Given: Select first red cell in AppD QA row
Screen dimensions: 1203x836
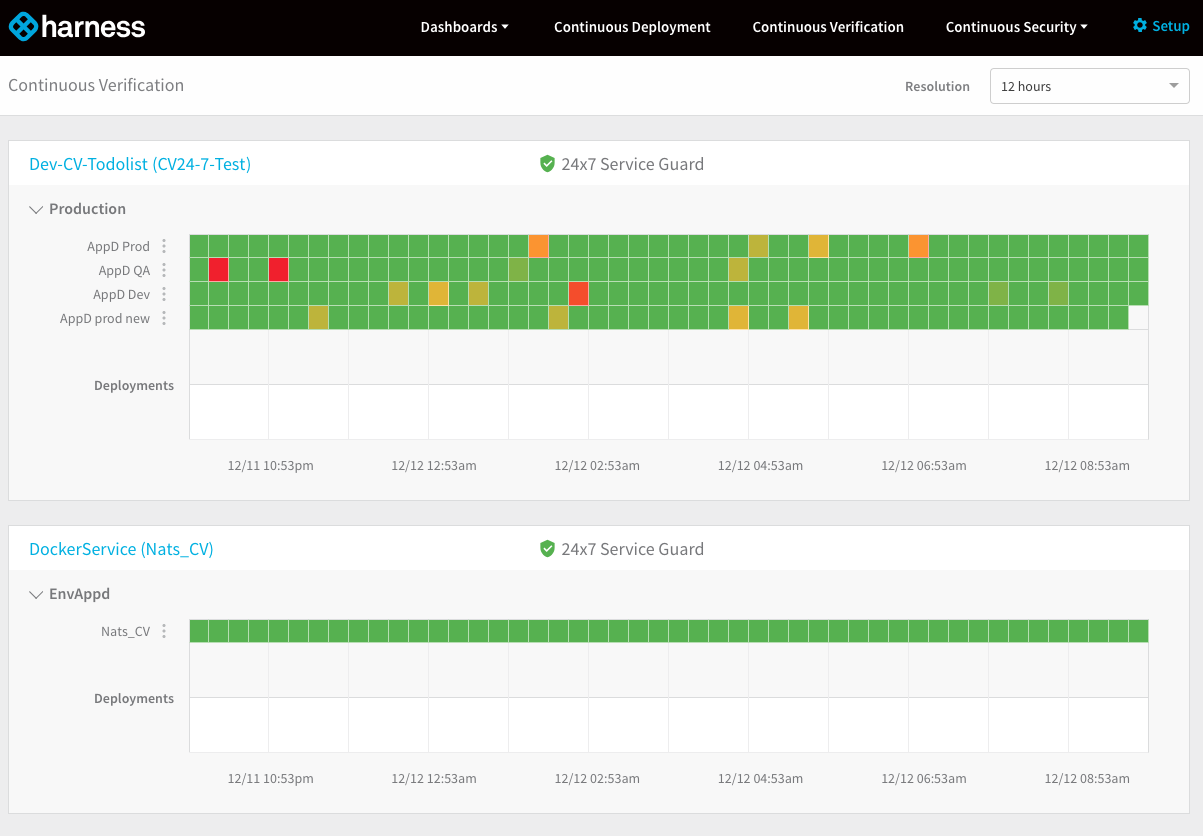Looking at the screenshot, I should click(219, 269).
